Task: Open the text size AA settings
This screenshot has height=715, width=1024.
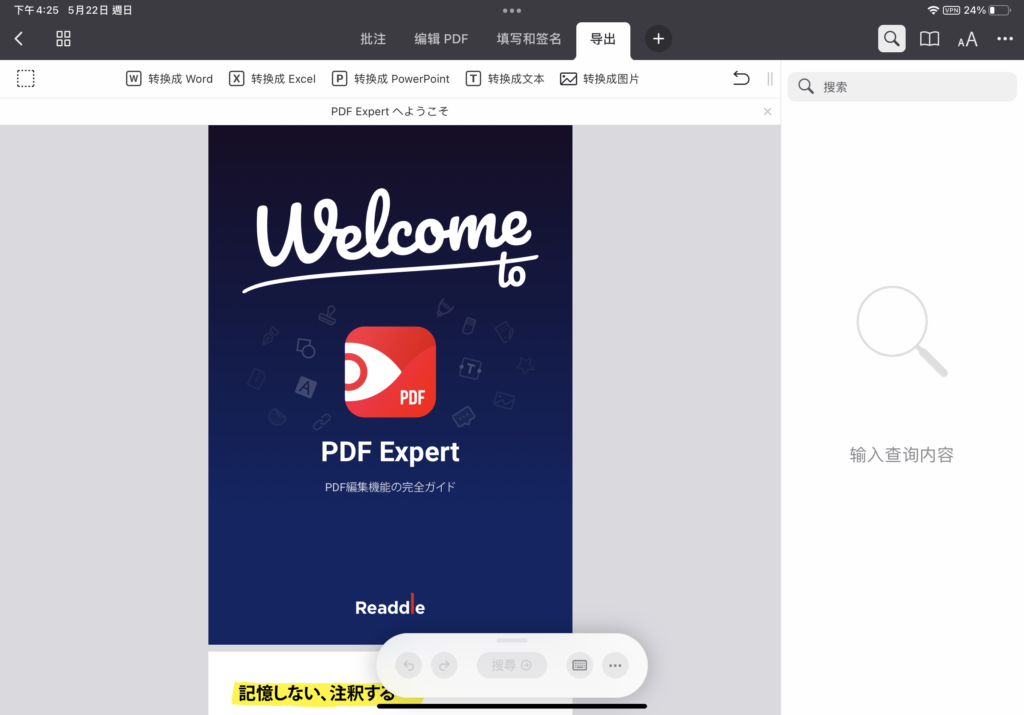Action: click(967, 40)
